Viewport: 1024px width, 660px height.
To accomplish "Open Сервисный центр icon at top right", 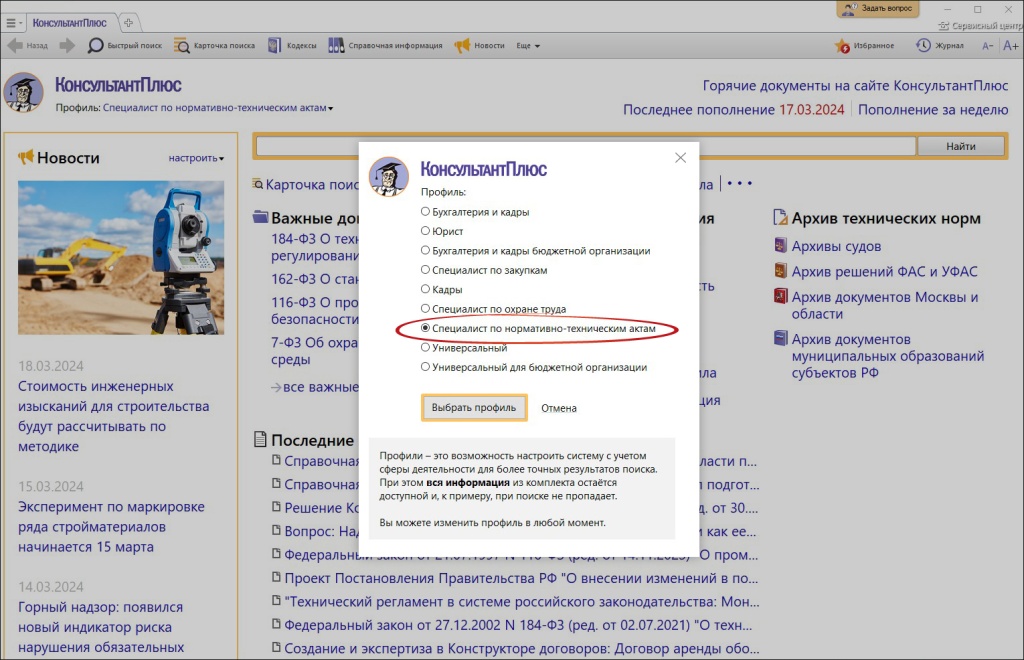I will point(943,26).
